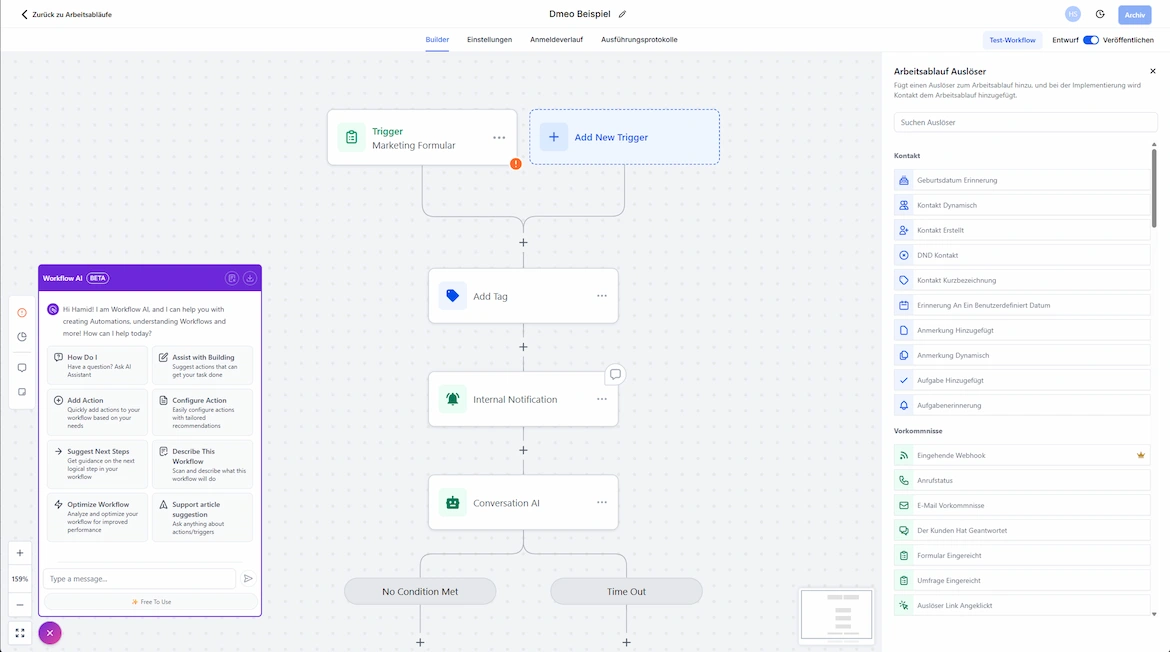1170x652 pixels.
Task: Click the orange alert icon in left toolbar
Action: point(22,313)
